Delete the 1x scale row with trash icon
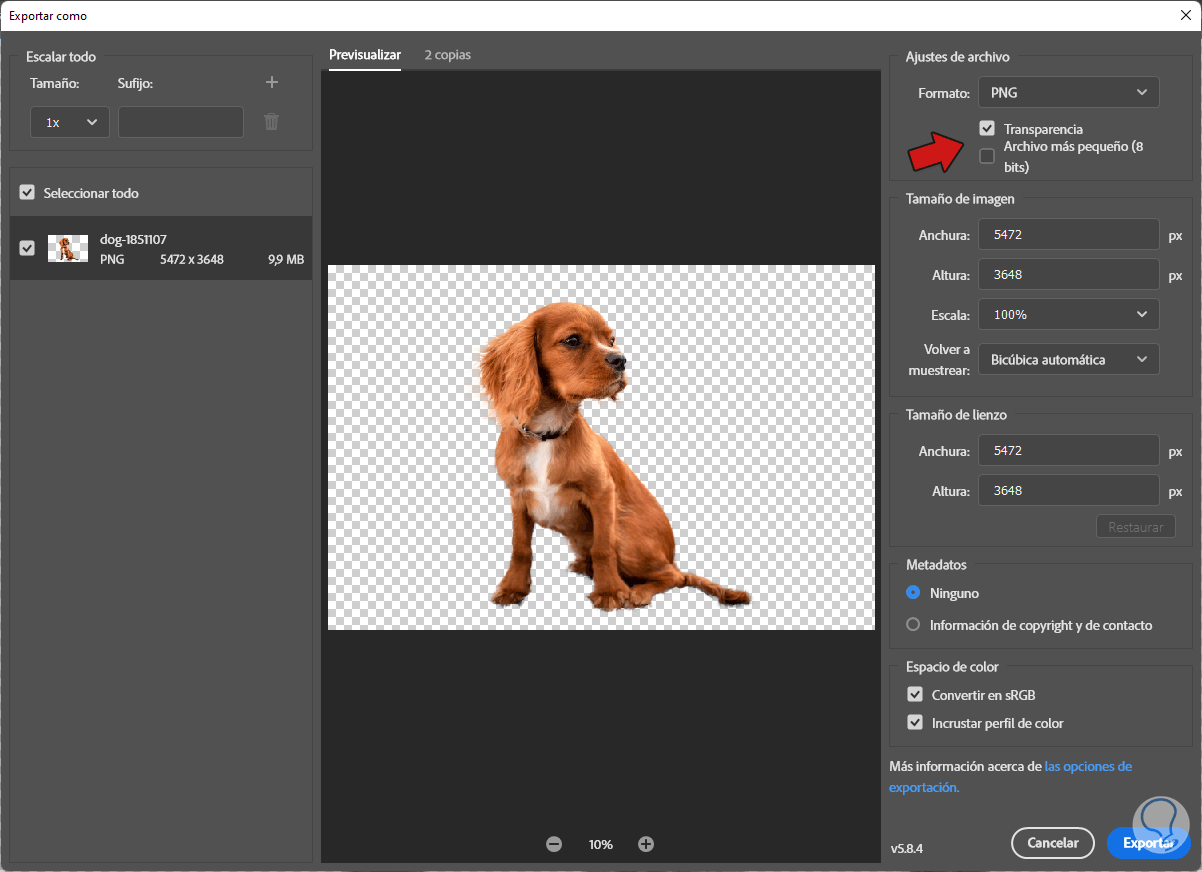The image size is (1202, 872). click(x=271, y=122)
